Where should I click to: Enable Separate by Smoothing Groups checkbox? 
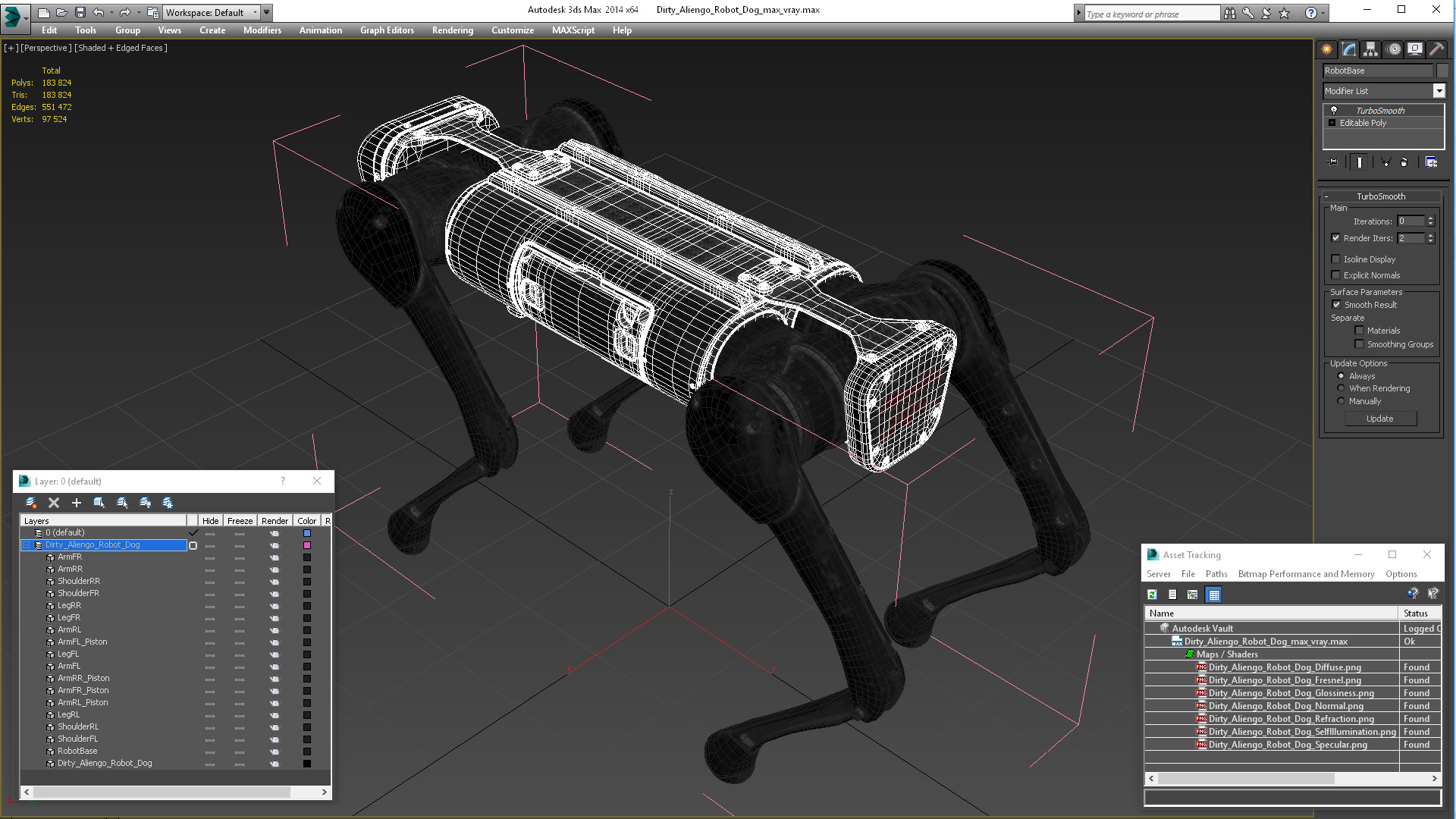[x=1360, y=344]
